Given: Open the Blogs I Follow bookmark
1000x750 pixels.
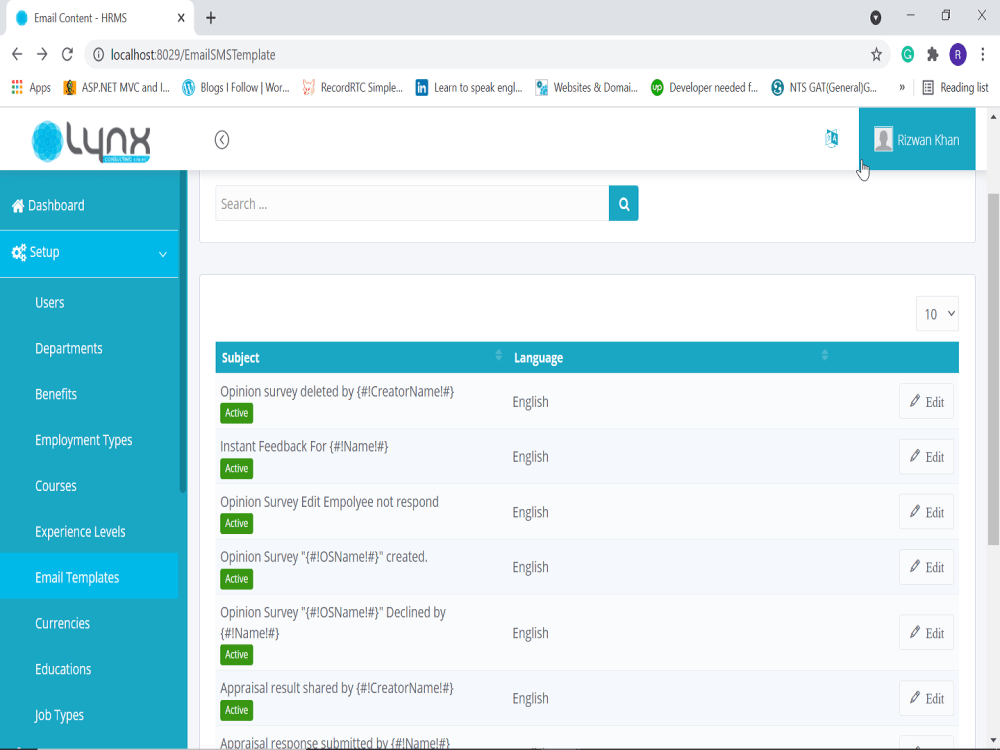Looking at the screenshot, I should (x=236, y=87).
